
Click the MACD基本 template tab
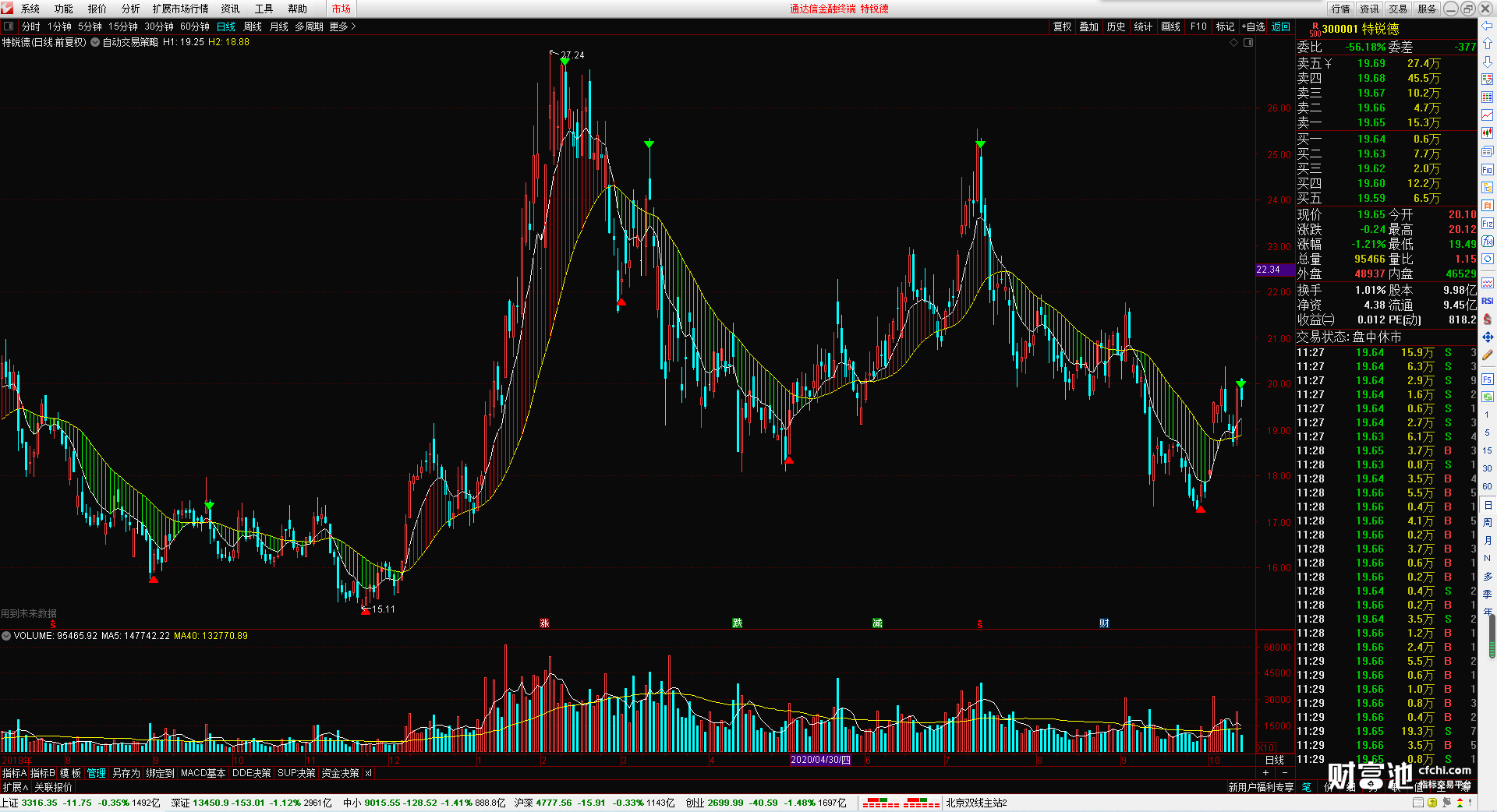coord(203,773)
